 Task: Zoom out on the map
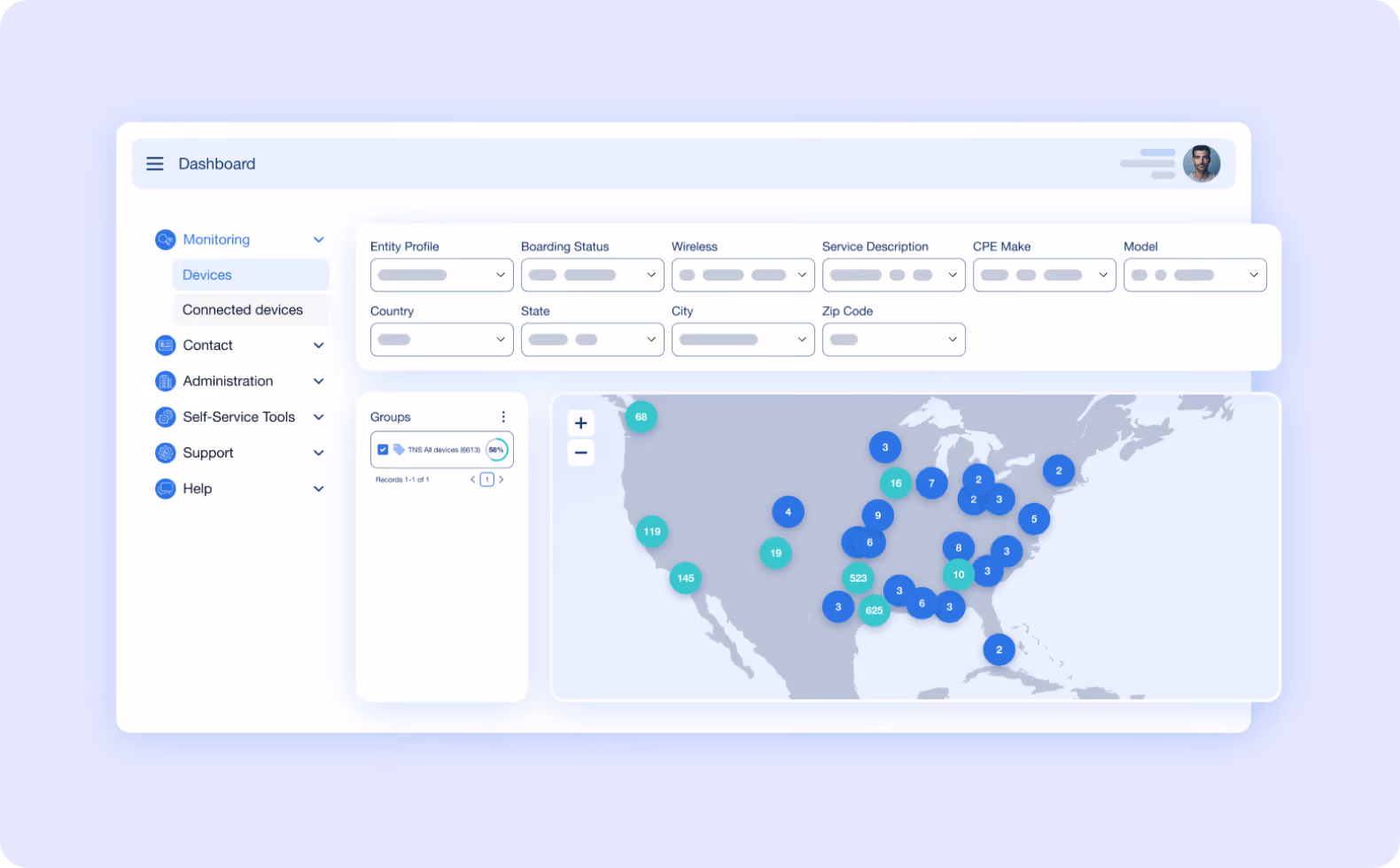point(581,453)
